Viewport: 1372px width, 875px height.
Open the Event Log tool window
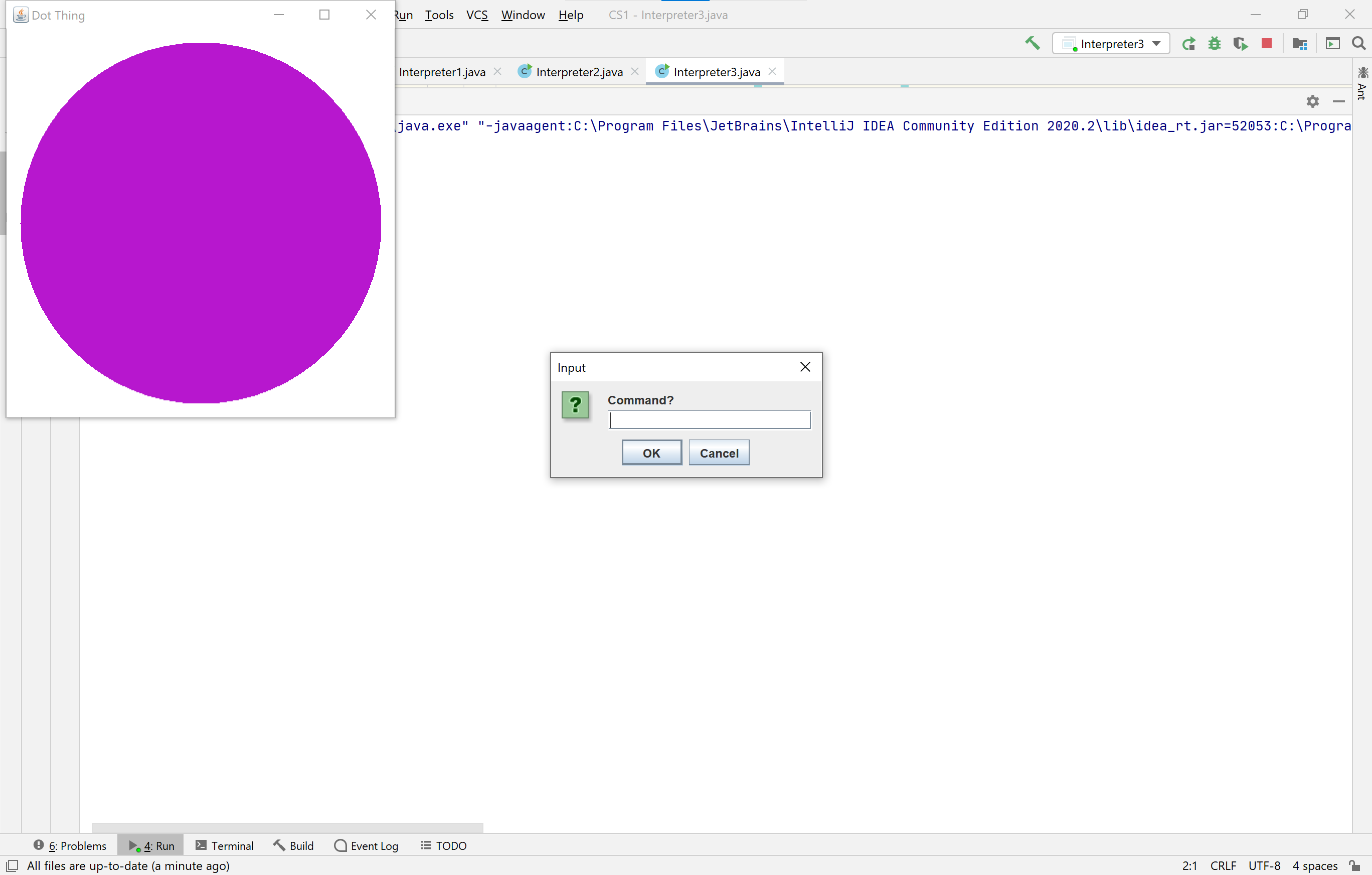(x=367, y=845)
